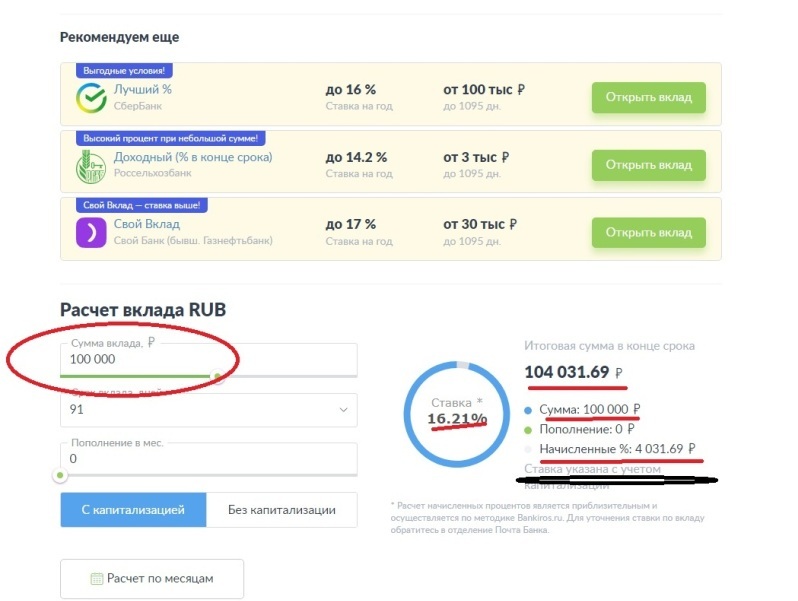The width and height of the screenshot is (798, 601).
Task: Click the Итоговая сумма в конце срока label
Action: [609, 346]
